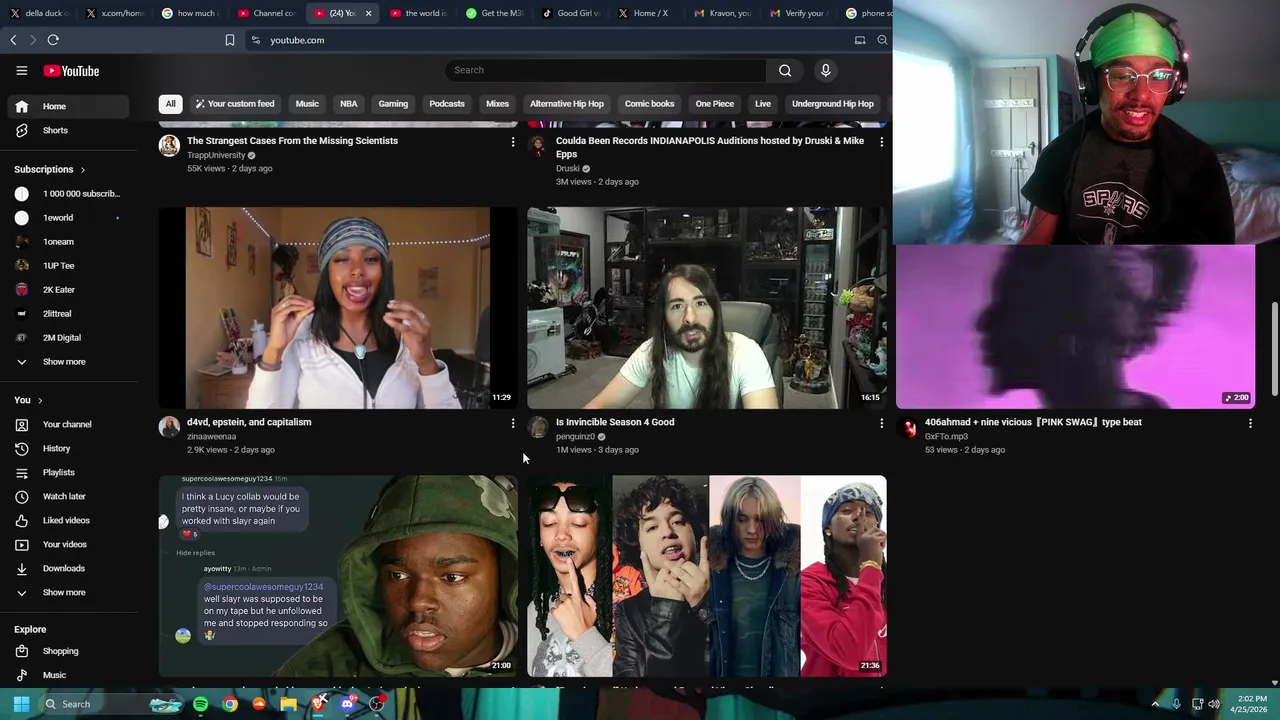Open penguinz0 channel avatar
The width and height of the screenshot is (1280, 720).
tap(538, 428)
